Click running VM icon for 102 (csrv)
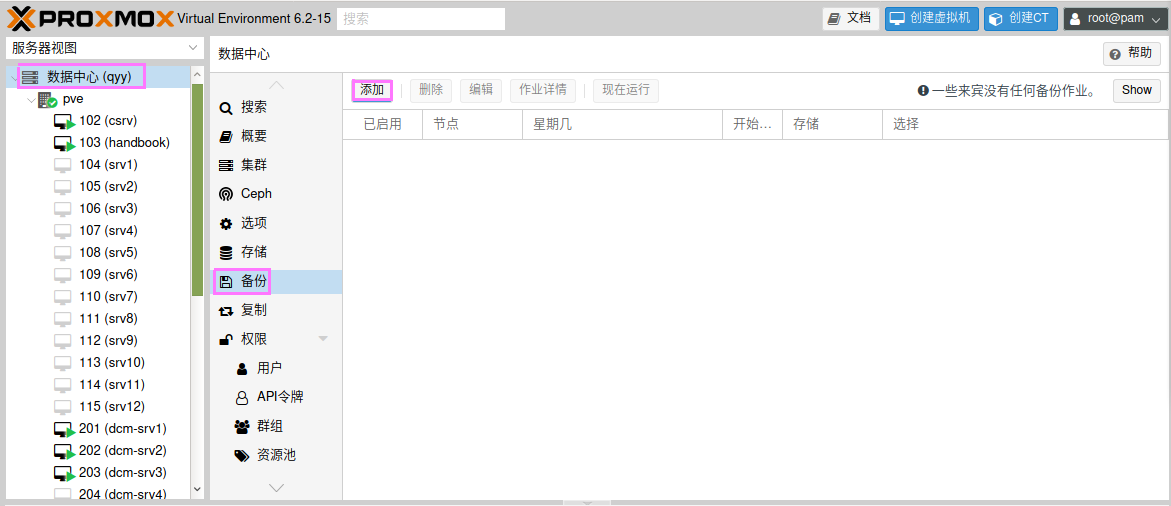 (64, 121)
